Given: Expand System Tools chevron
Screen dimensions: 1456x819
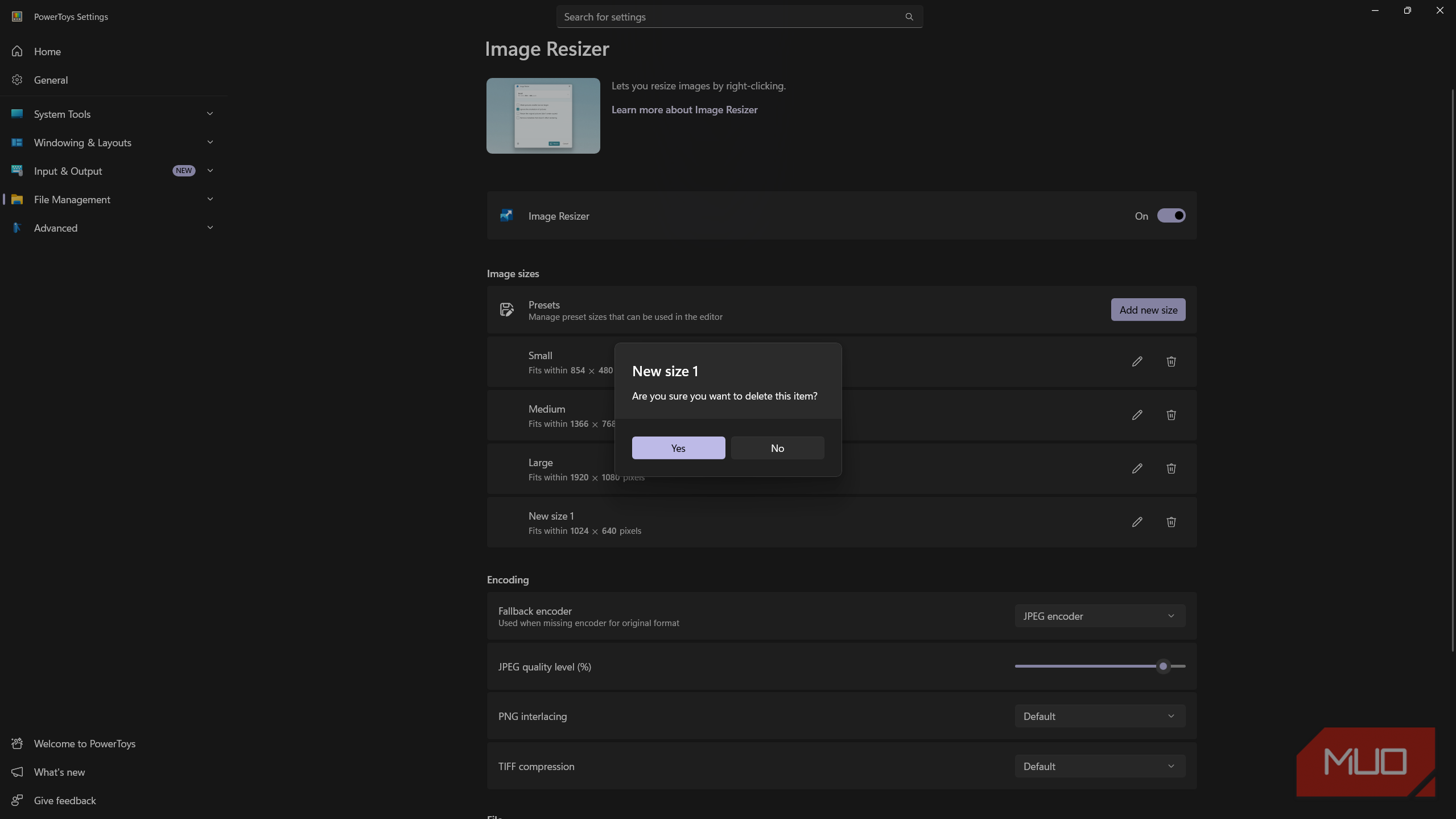Looking at the screenshot, I should click(210, 114).
